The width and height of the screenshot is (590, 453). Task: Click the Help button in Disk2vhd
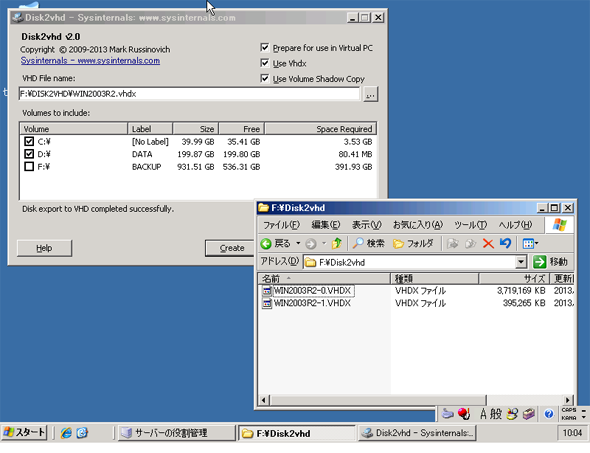pyautogui.click(x=44, y=248)
